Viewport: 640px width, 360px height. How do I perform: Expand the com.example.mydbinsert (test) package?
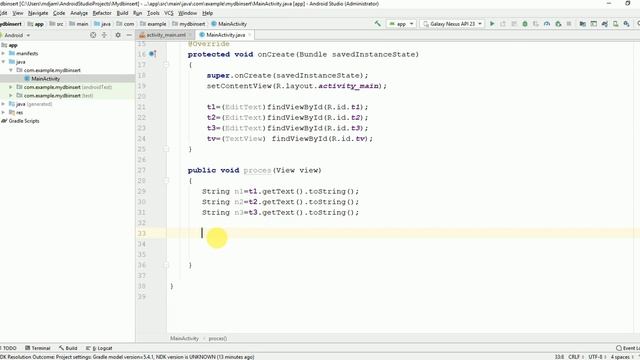(11, 96)
